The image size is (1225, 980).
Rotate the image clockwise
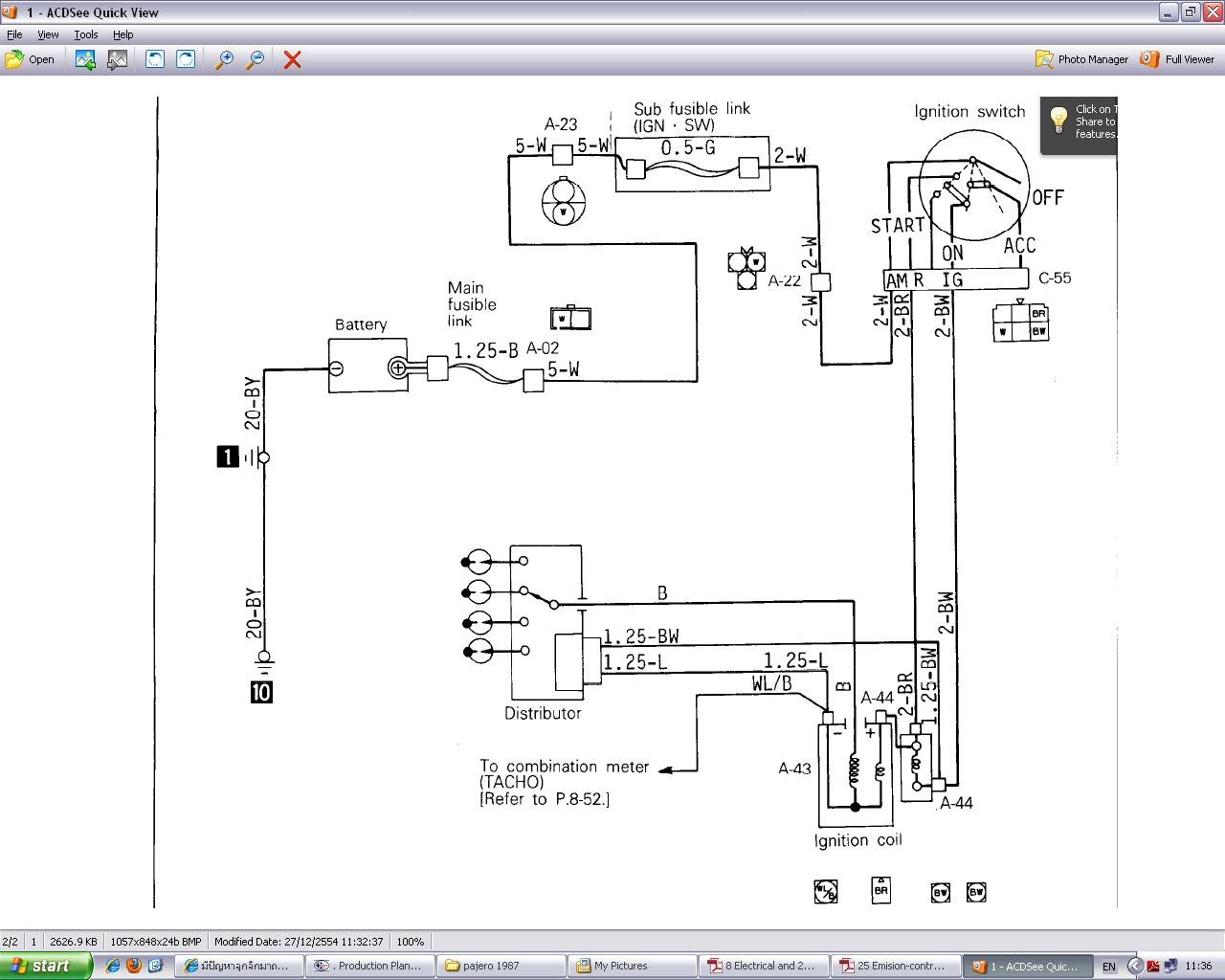click(x=186, y=59)
